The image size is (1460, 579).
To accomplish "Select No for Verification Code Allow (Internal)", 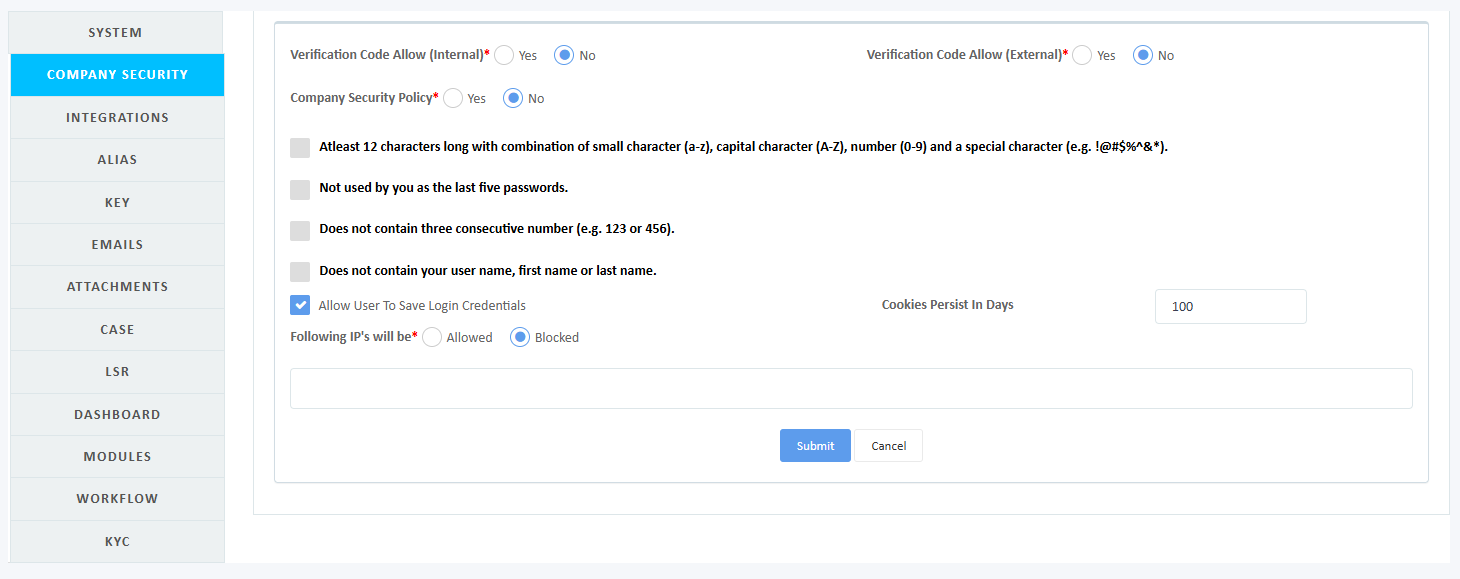I will pos(564,55).
